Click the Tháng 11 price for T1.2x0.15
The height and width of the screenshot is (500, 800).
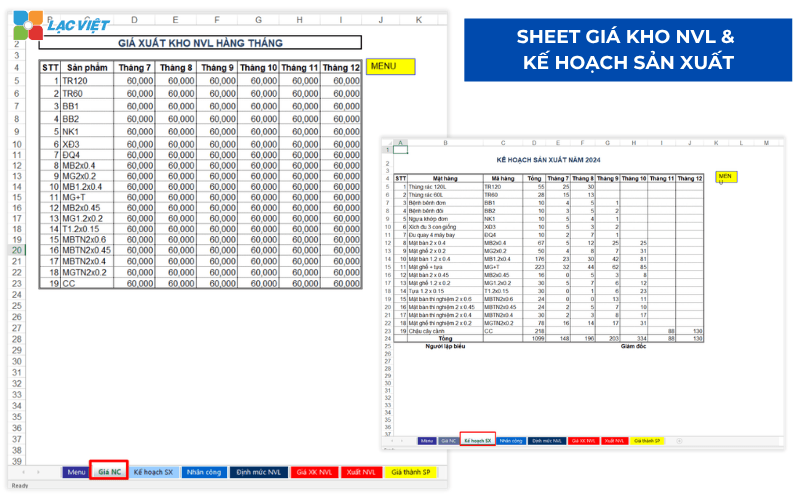(x=299, y=229)
